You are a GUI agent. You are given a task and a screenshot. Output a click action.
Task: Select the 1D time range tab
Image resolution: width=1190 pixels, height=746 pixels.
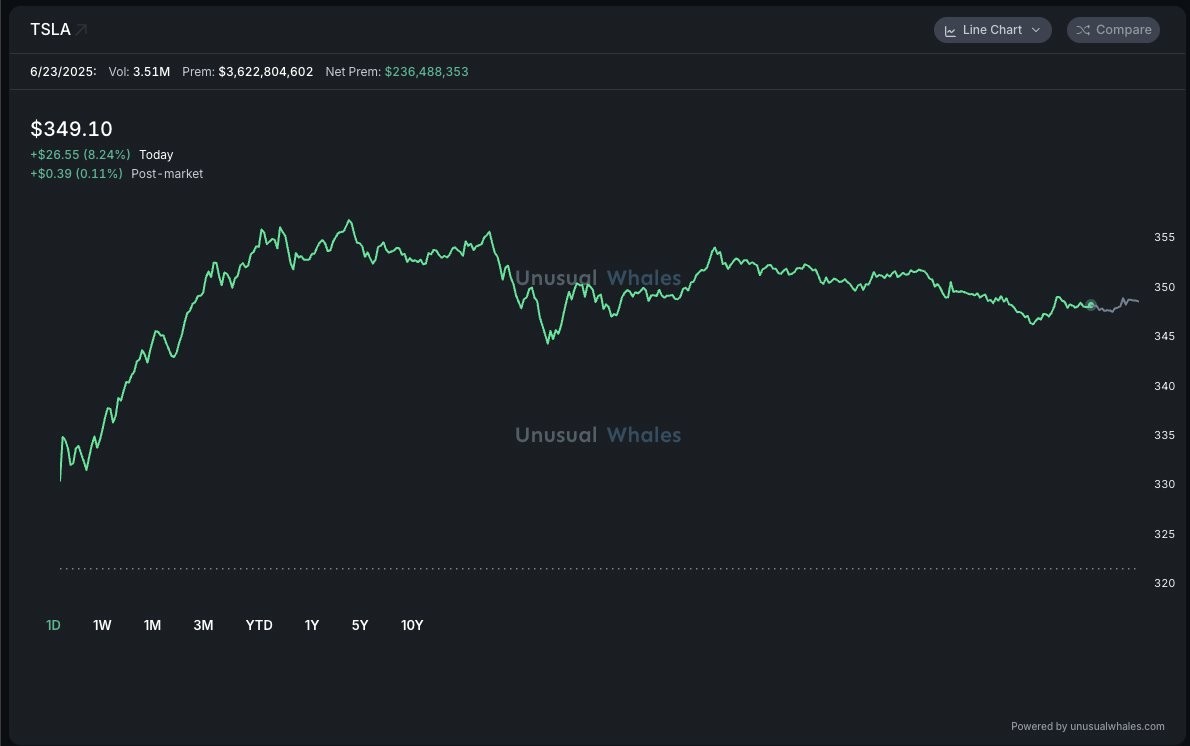point(53,625)
